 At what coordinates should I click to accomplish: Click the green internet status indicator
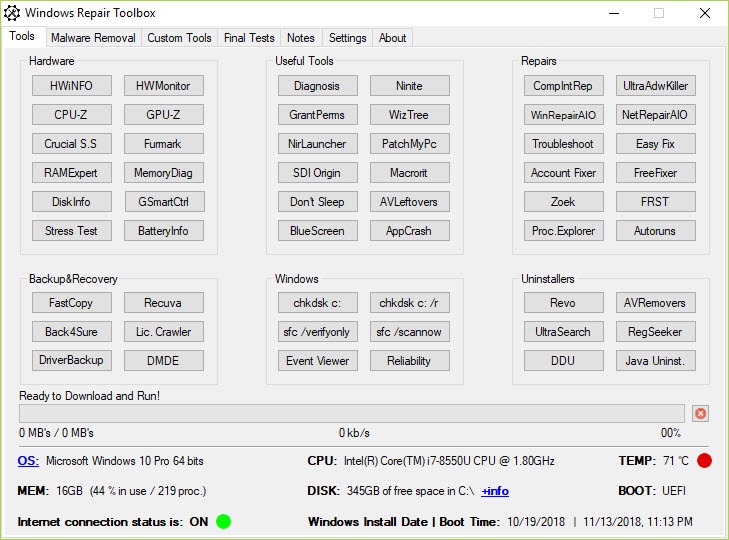[223, 521]
